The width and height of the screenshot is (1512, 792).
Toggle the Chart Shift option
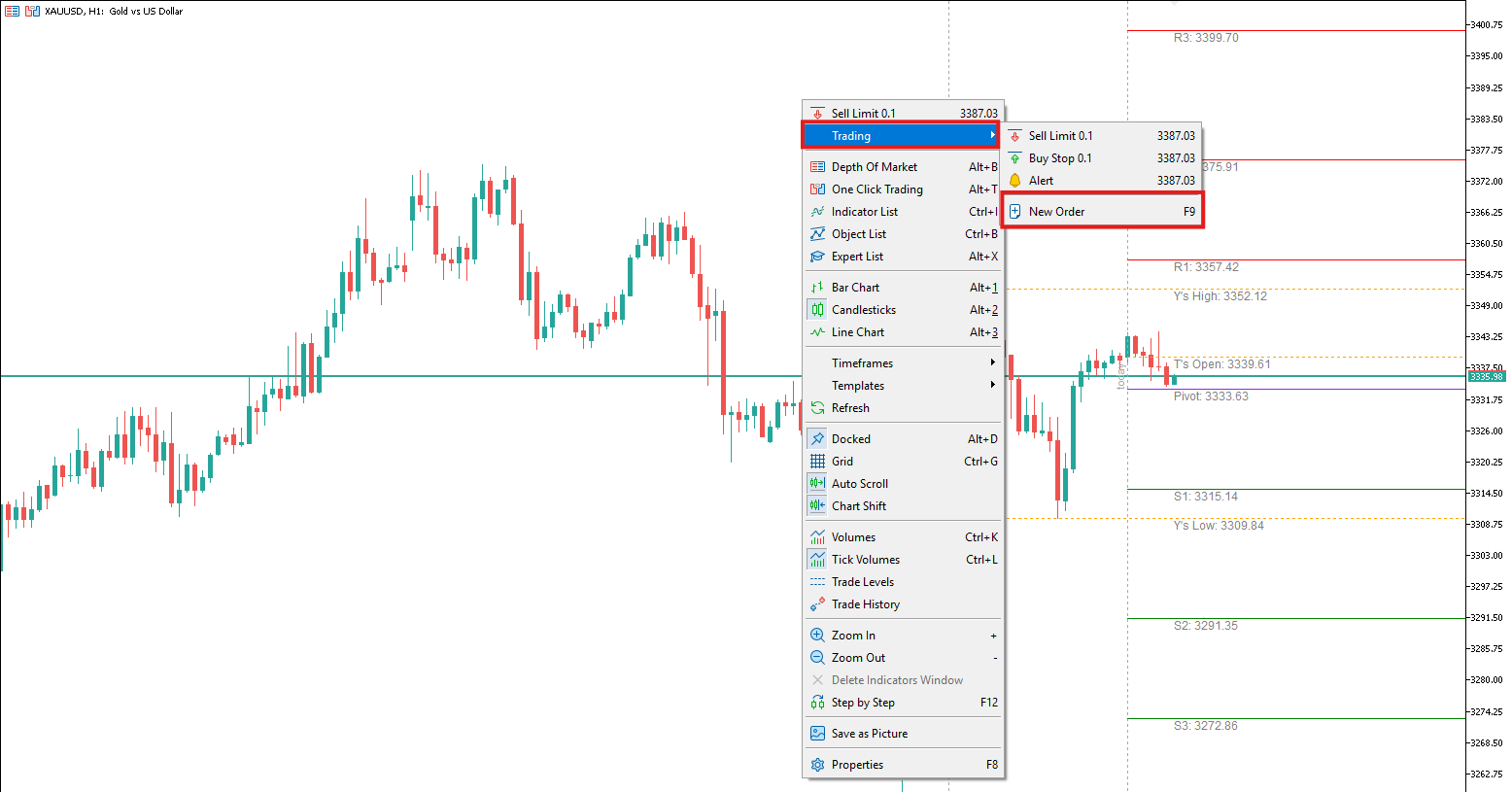pyautogui.click(x=858, y=506)
